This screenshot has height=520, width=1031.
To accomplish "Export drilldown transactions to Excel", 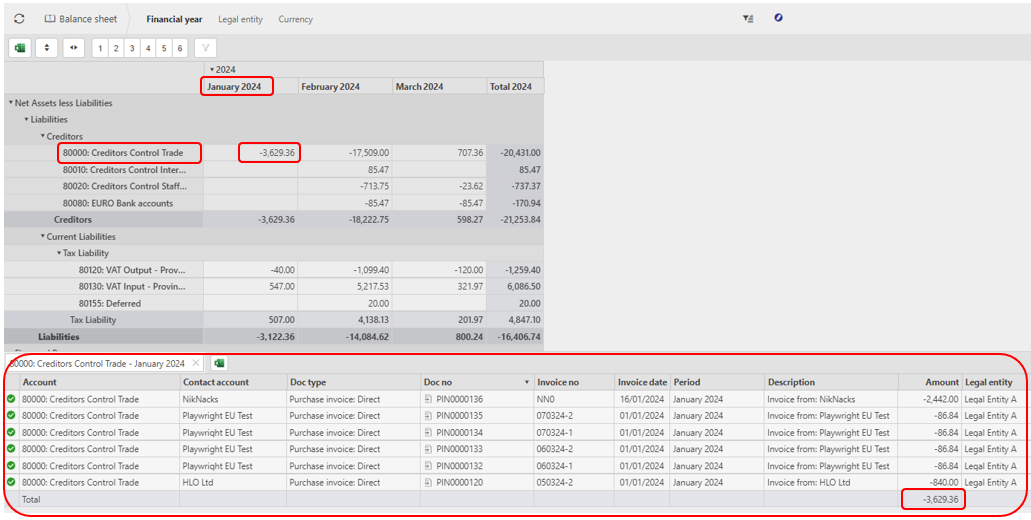I will click(219, 363).
